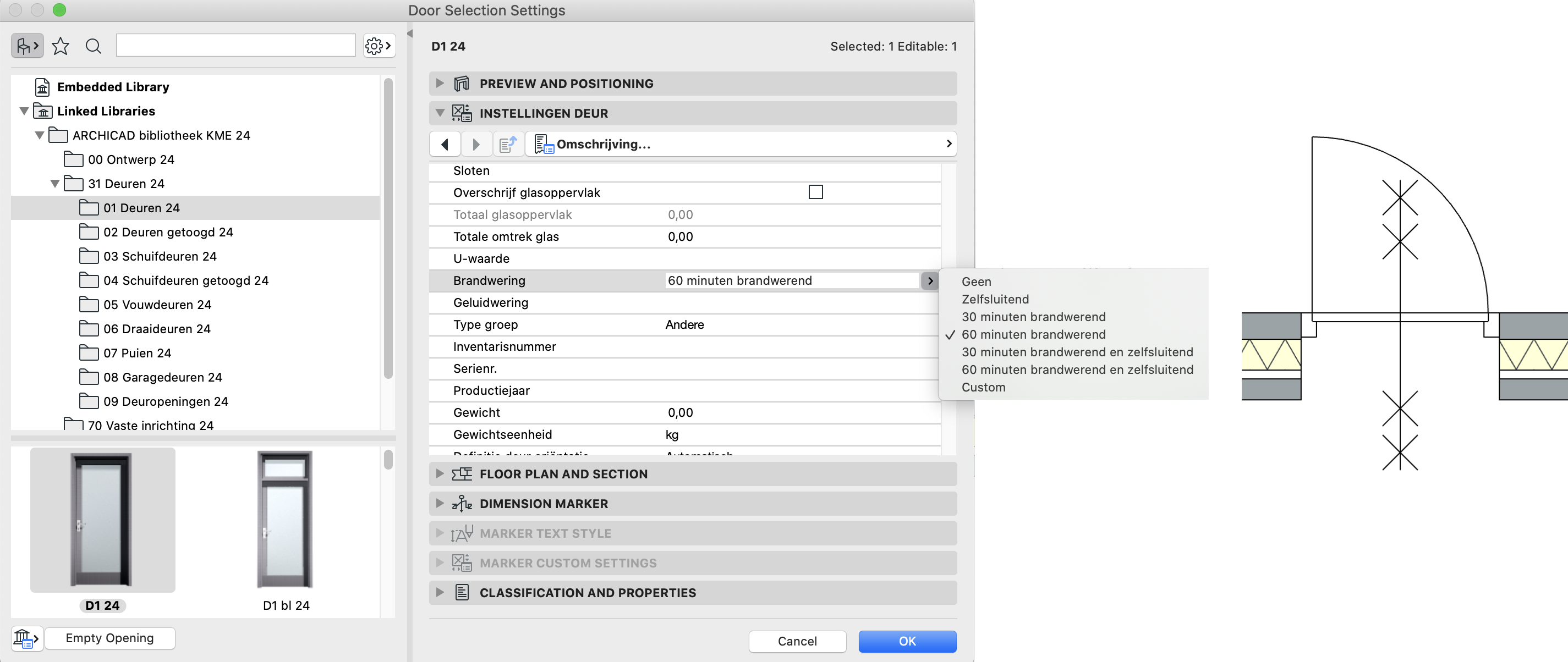Click the Gewicht value 0,00
Image resolution: width=1568 pixels, height=662 pixels.
(680, 412)
